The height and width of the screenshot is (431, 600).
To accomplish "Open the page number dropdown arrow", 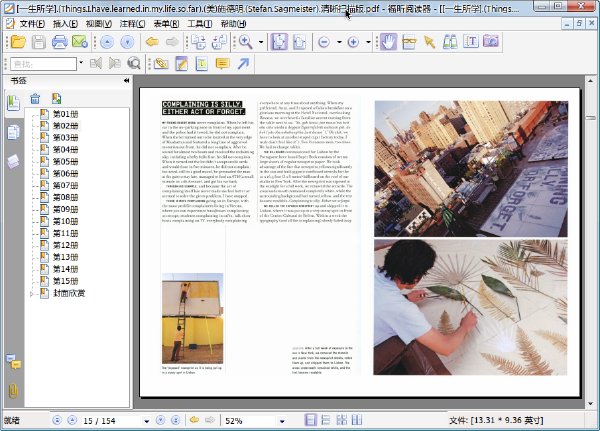I will [146, 421].
